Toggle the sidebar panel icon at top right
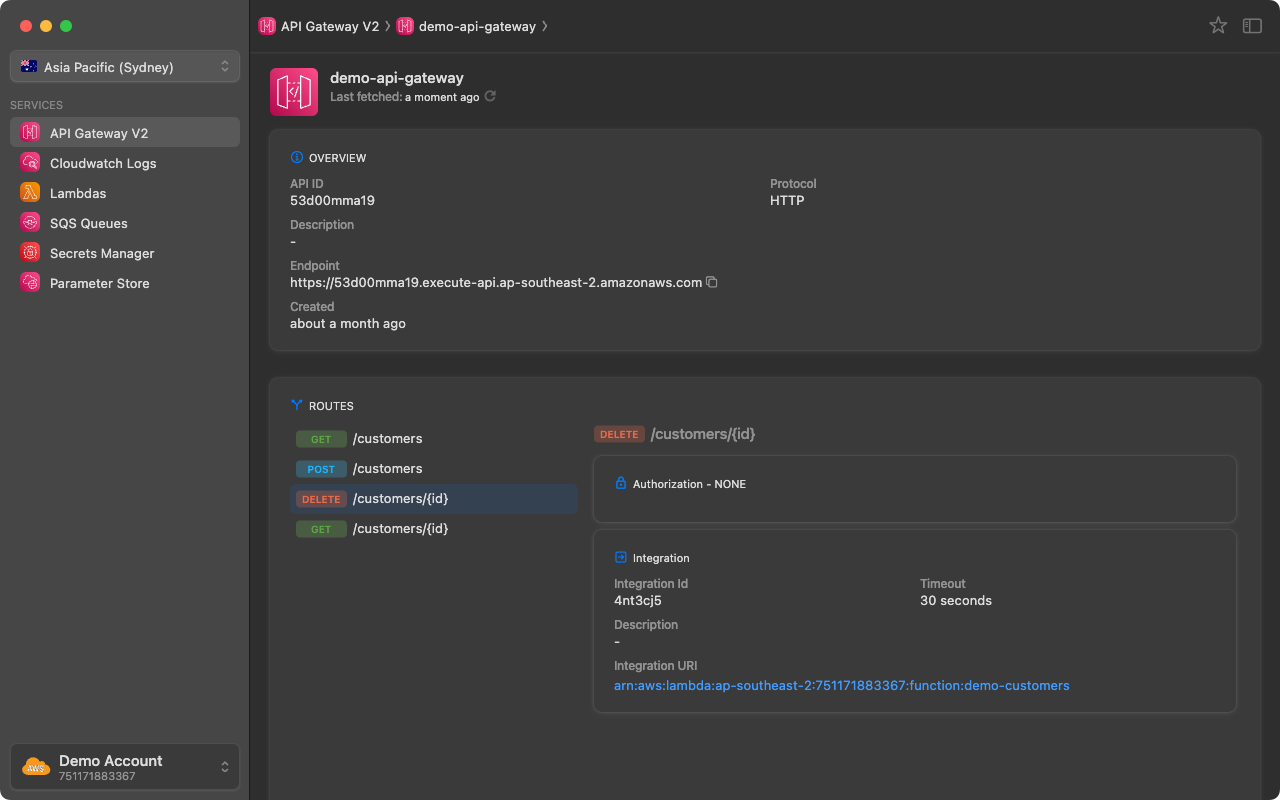1280x800 pixels. pos(1252,26)
